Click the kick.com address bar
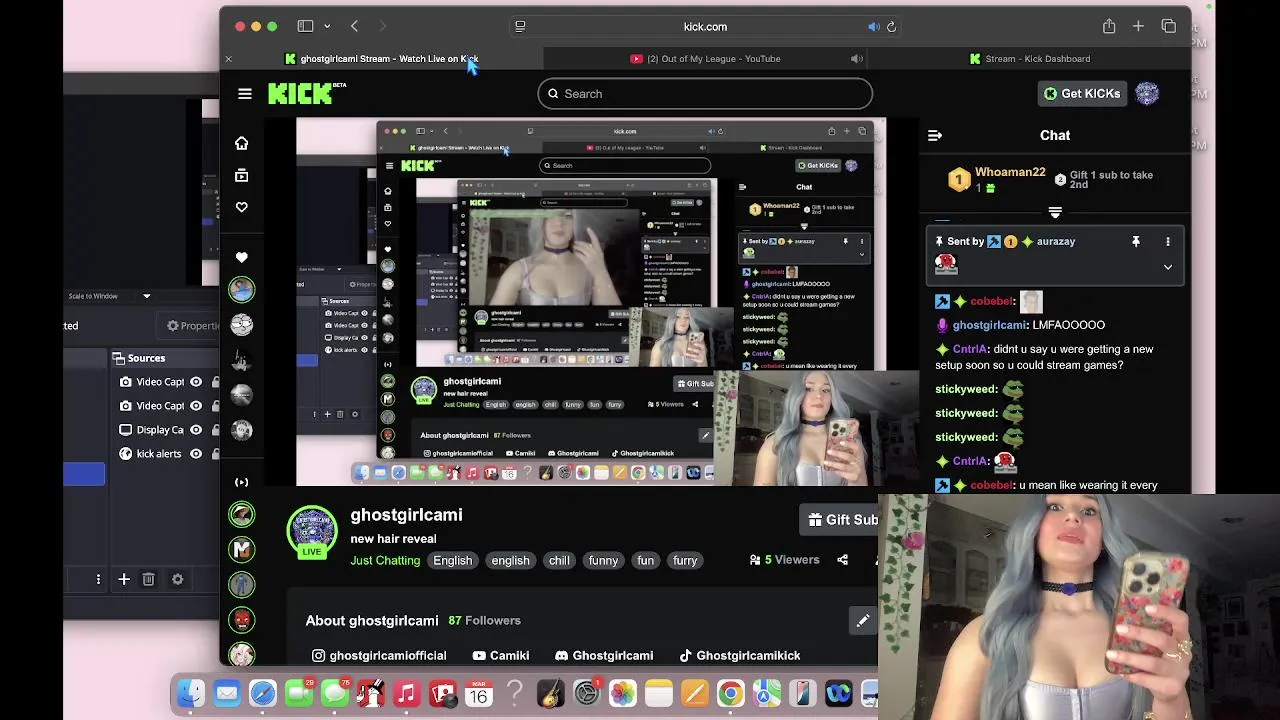The image size is (1280, 720). [x=705, y=27]
